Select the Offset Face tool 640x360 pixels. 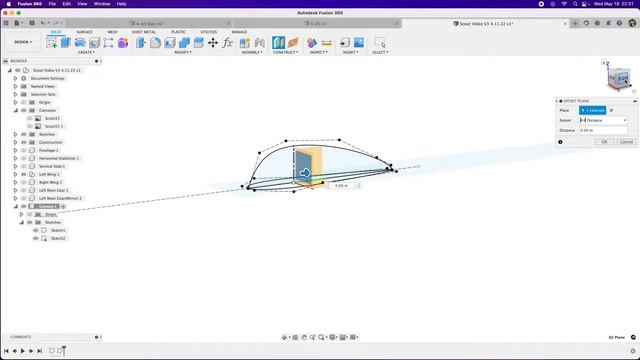pyautogui.click(x=198, y=42)
